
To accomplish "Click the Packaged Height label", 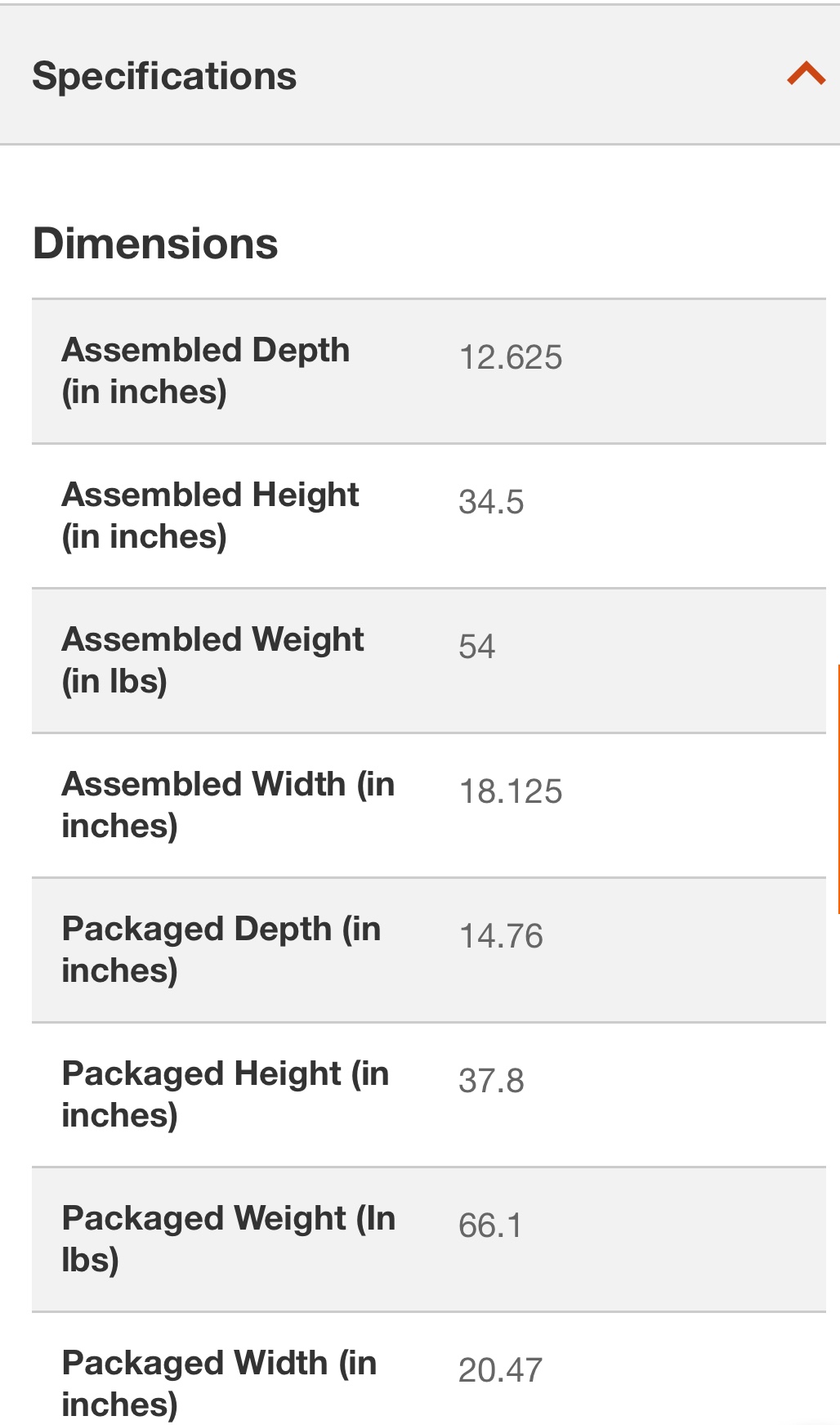I will click(x=226, y=1094).
